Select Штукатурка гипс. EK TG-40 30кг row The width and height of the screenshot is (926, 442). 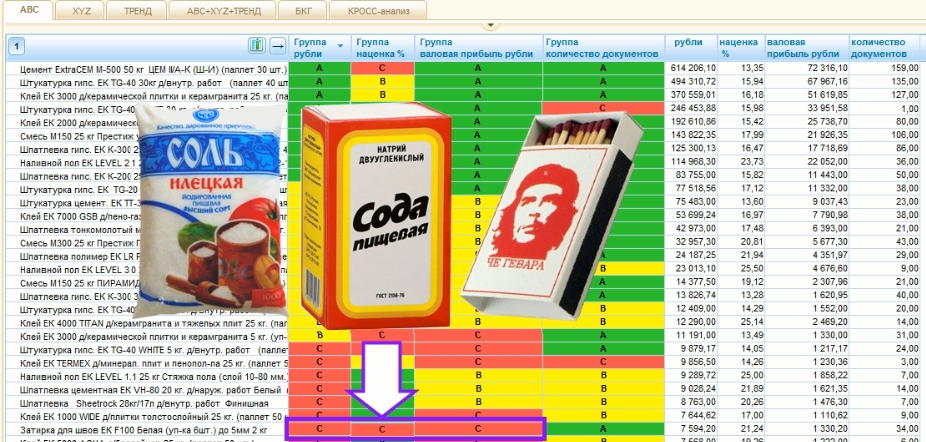[x=462, y=81]
